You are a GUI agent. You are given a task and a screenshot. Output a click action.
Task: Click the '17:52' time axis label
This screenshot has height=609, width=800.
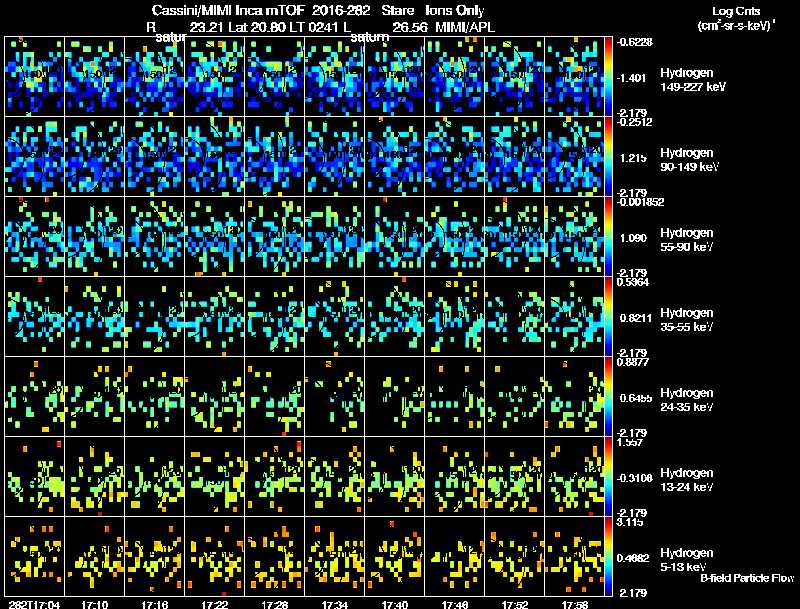[515, 604]
